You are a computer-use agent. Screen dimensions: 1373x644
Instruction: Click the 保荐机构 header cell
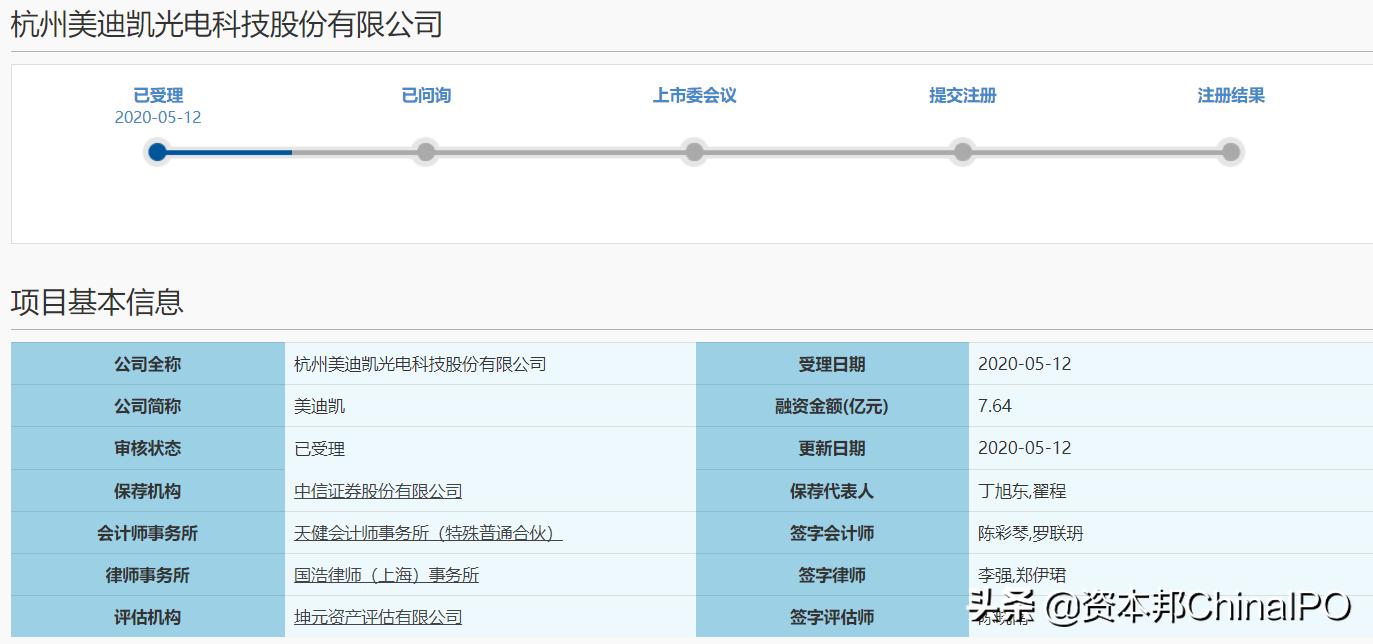[x=148, y=491]
